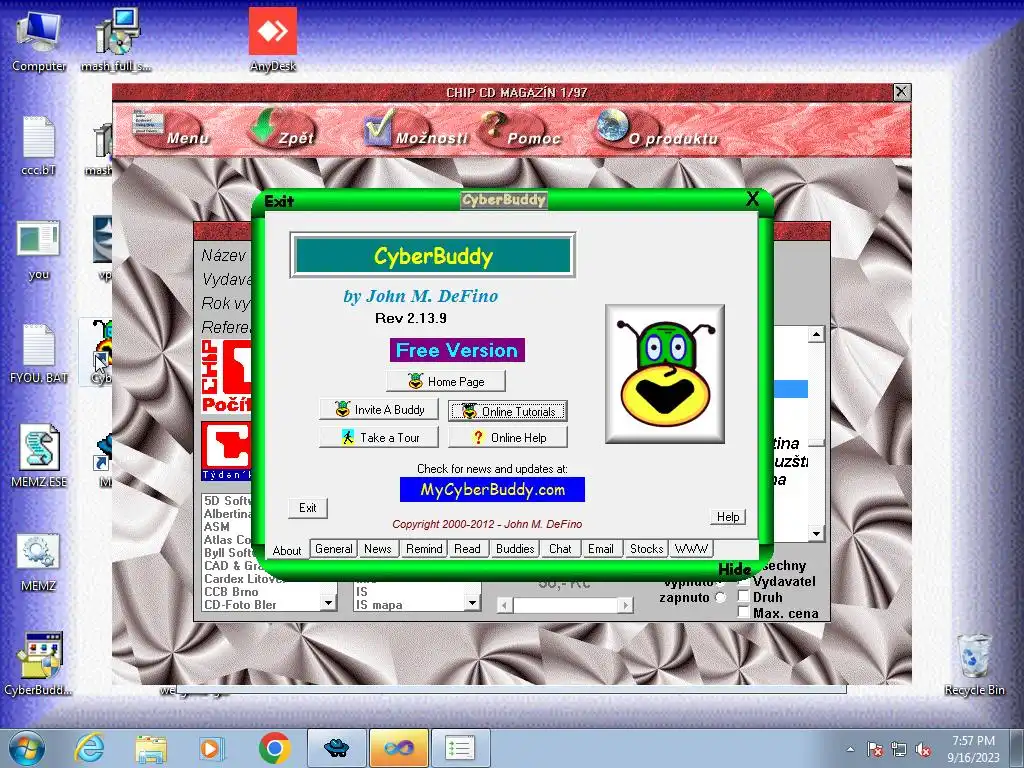
Task: Open the WWW tab
Action: coord(691,549)
